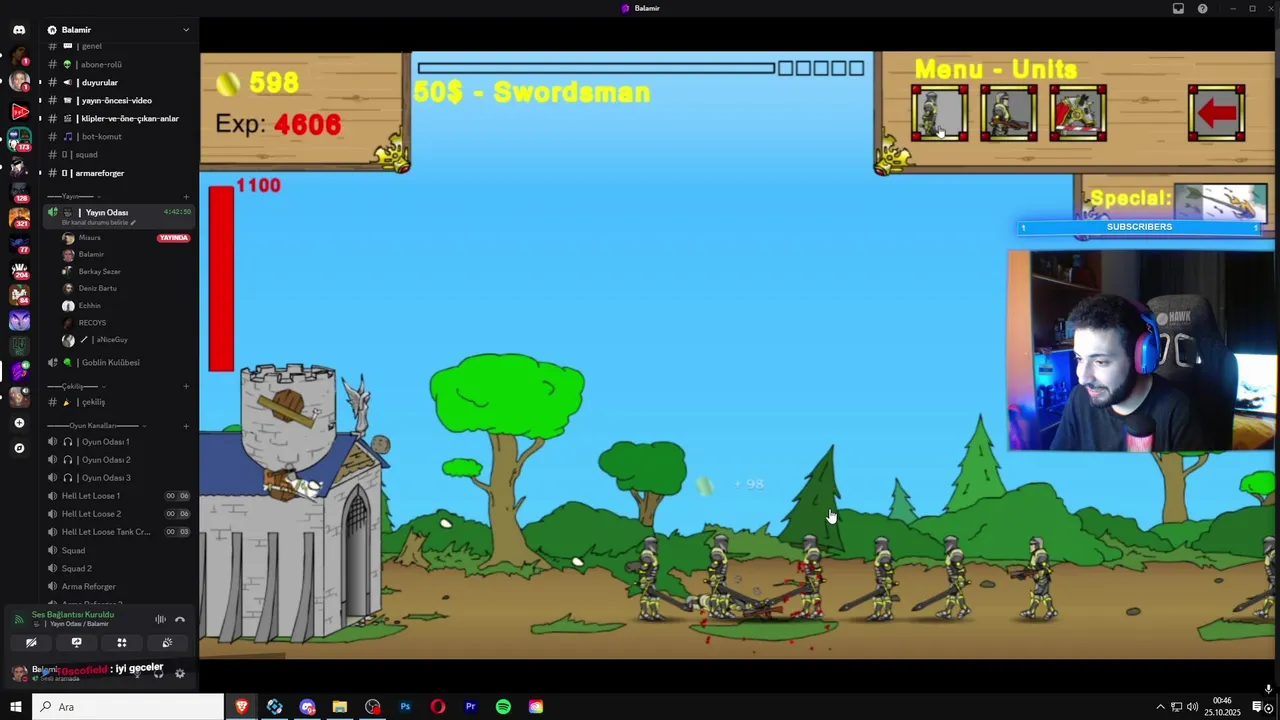Open Windows Start menu
1280x720 pixels.
[16, 707]
